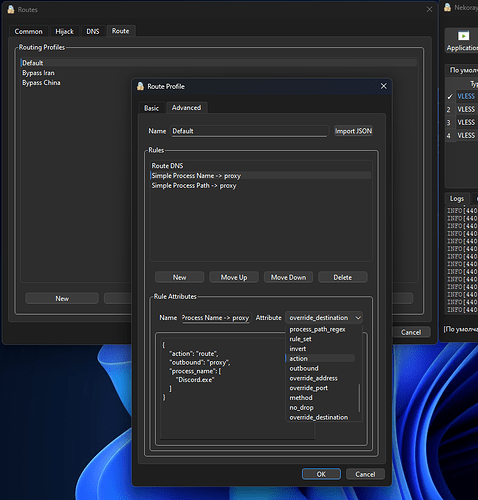Delete the selected rule
Screen dimensions: 478x500
click(343, 277)
